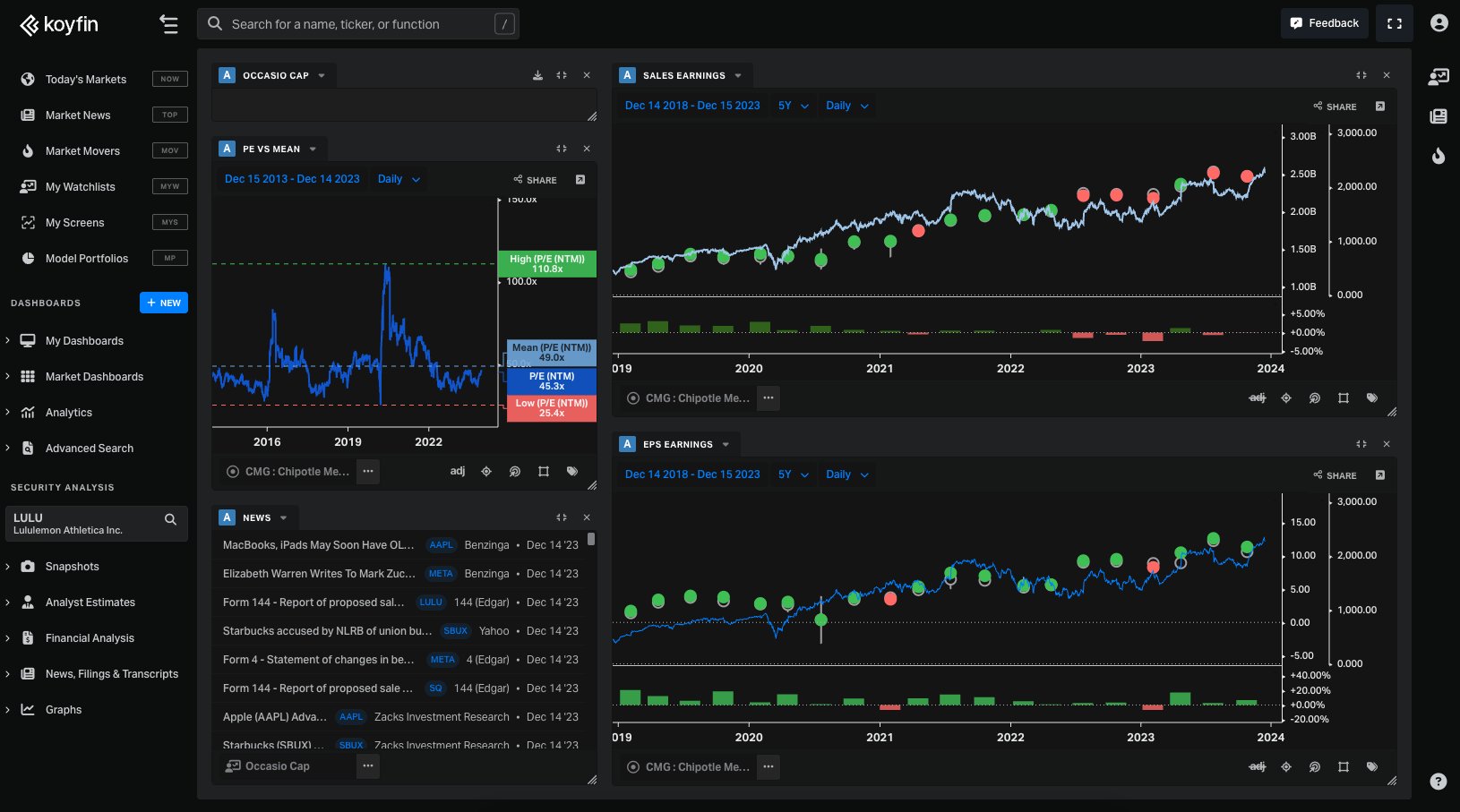
Task: Open OCCASIO CAP widget dropdown
Action: pos(322,75)
